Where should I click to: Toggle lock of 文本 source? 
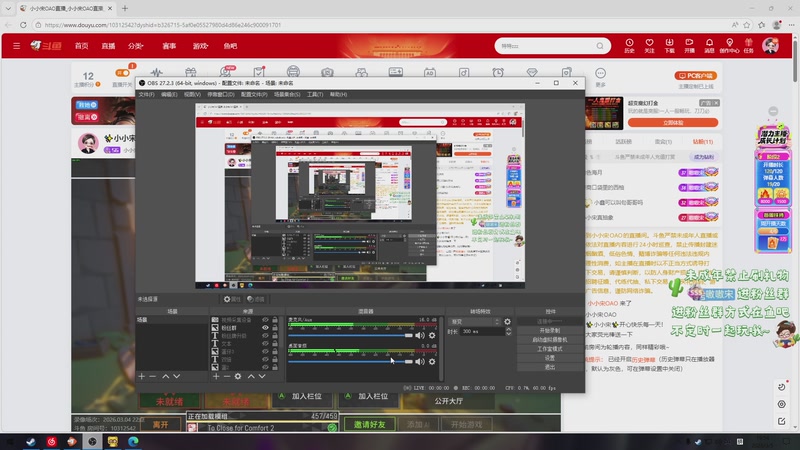tap(275, 343)
